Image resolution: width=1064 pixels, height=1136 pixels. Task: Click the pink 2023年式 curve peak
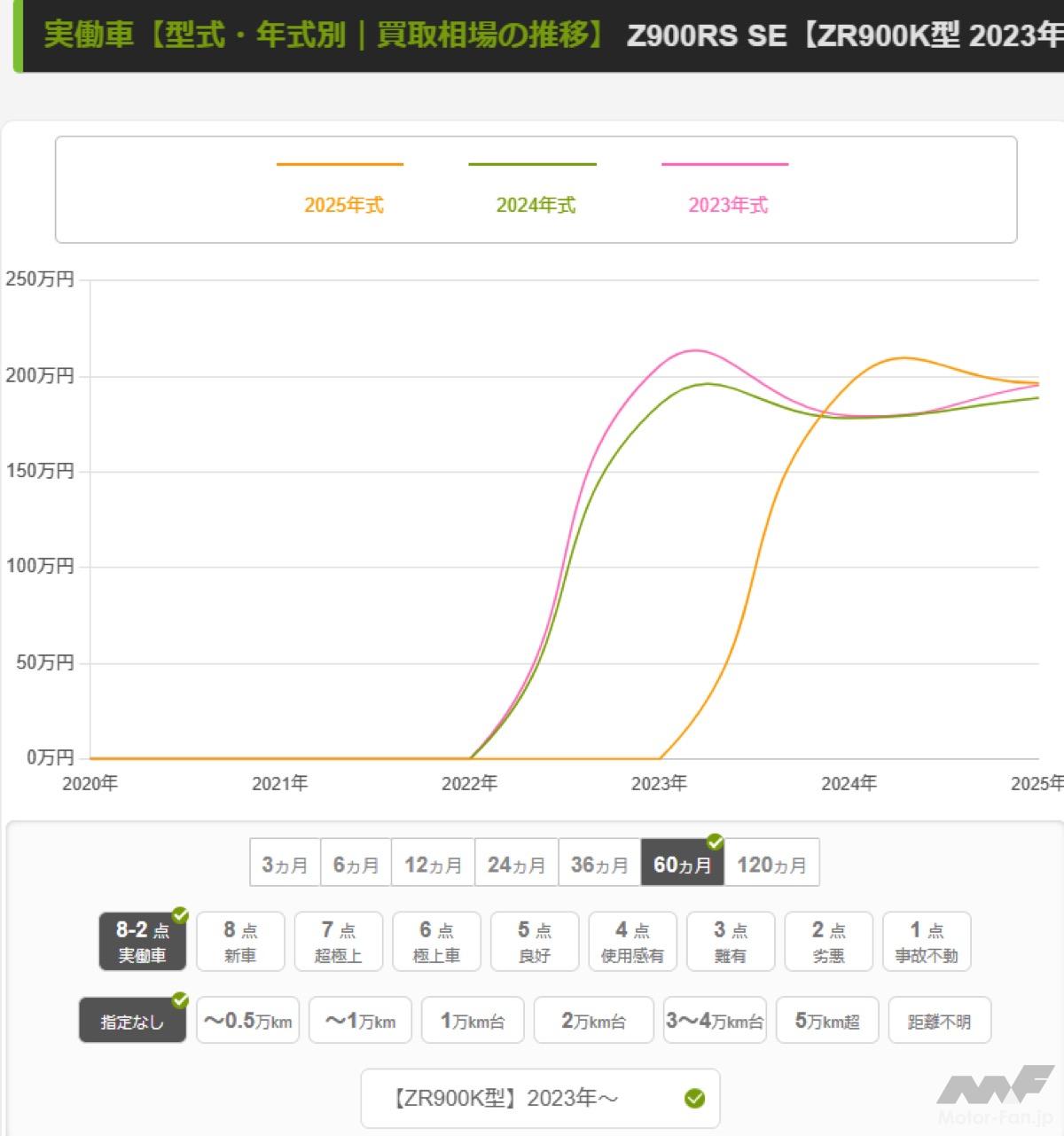coord(694,350)
